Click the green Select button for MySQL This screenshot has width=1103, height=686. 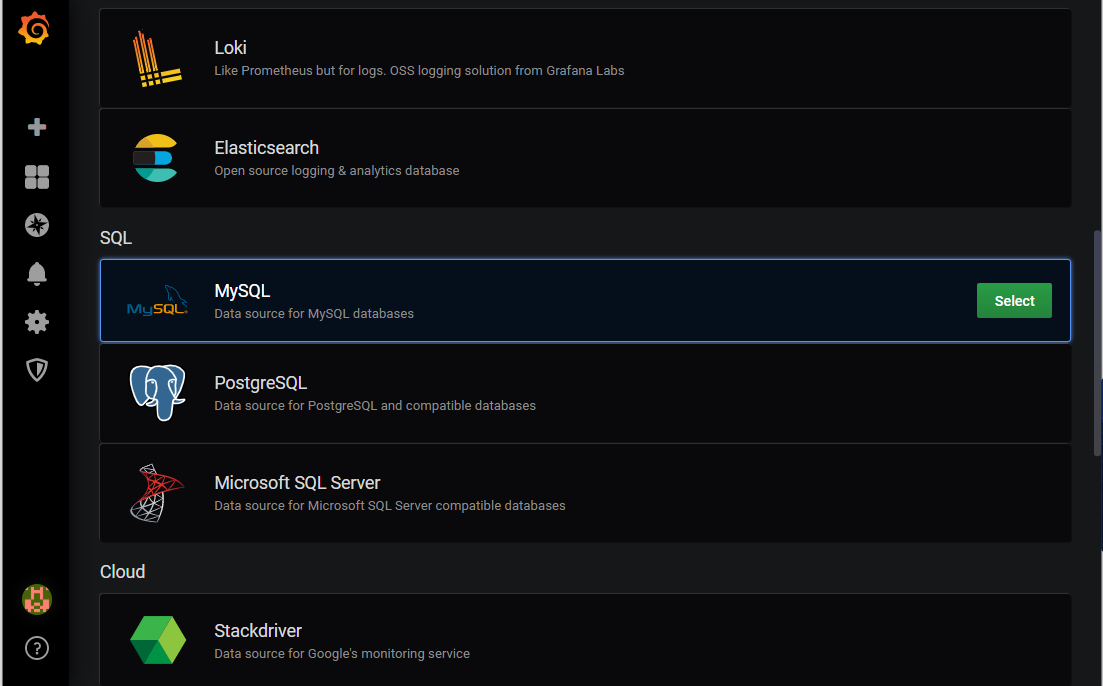[x=1014, y=300]
